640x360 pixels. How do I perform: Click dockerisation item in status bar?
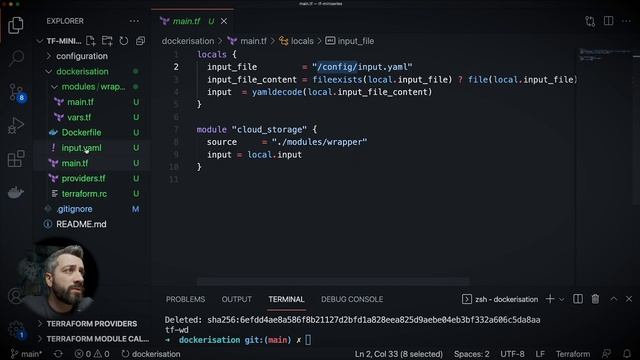tap(151, 354)
